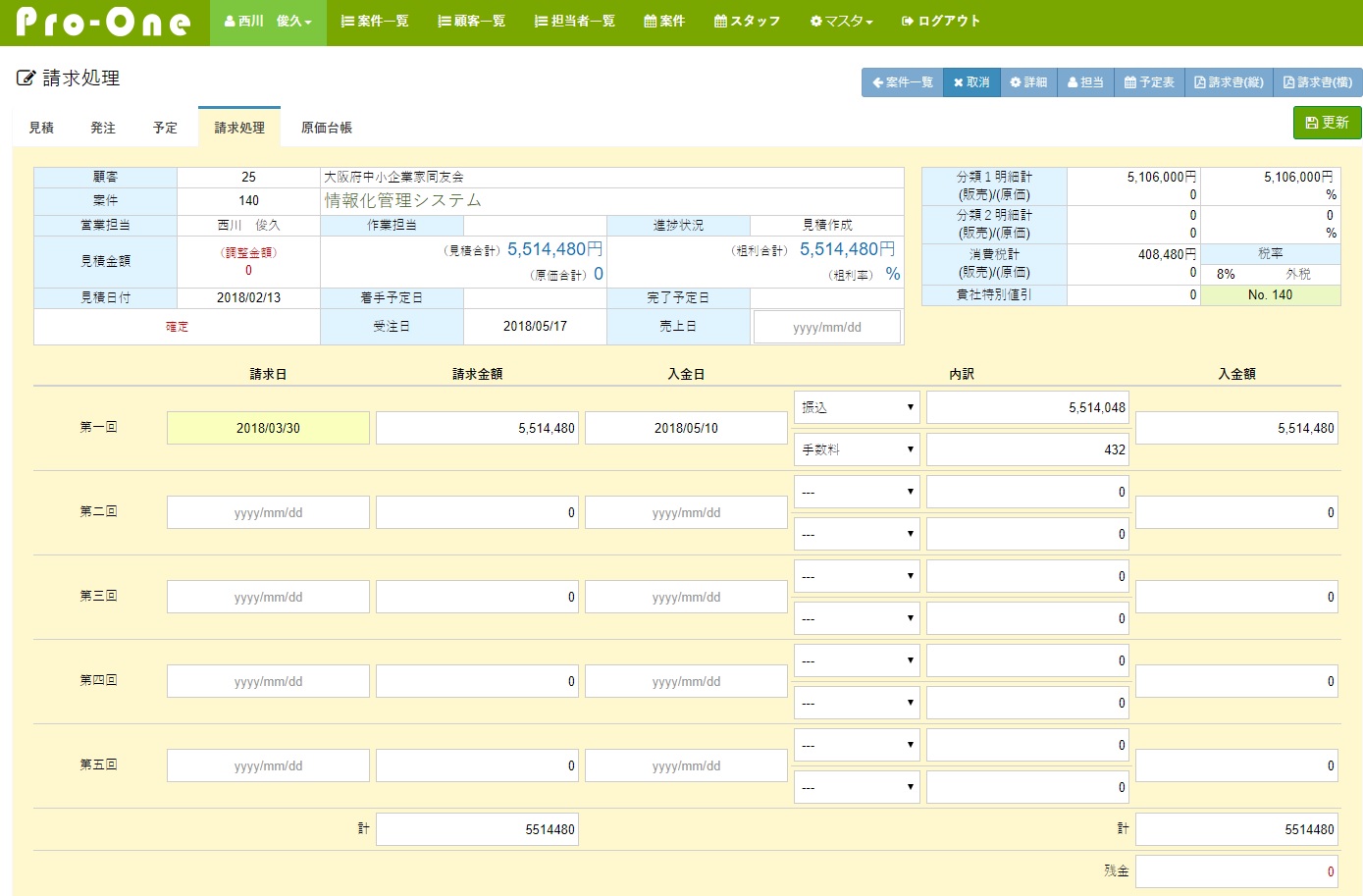Click 第一回 請求金額 field 5,514,480

pos(477,428)
